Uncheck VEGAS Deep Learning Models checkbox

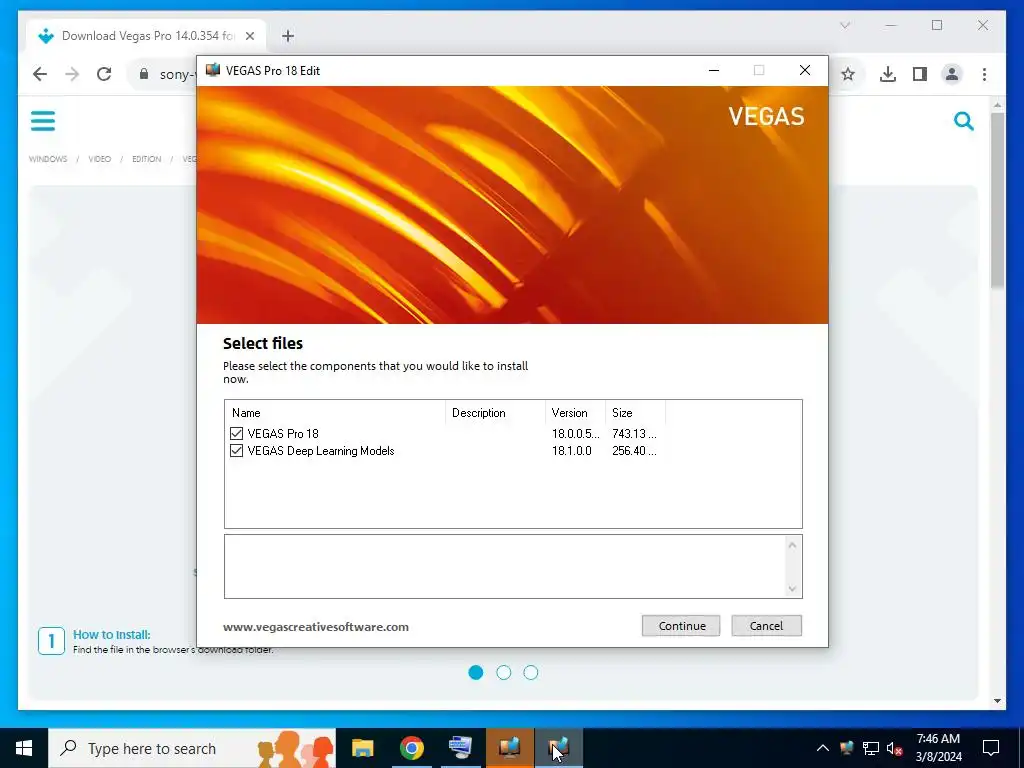pos(236,451)
